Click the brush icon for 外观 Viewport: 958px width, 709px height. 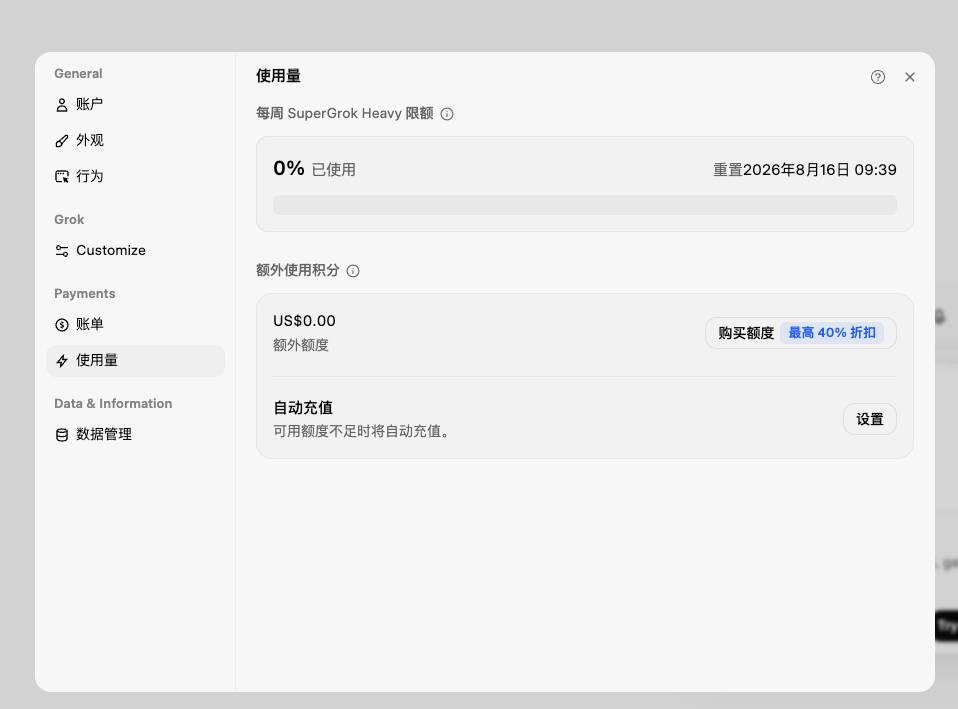click(62, 141)
